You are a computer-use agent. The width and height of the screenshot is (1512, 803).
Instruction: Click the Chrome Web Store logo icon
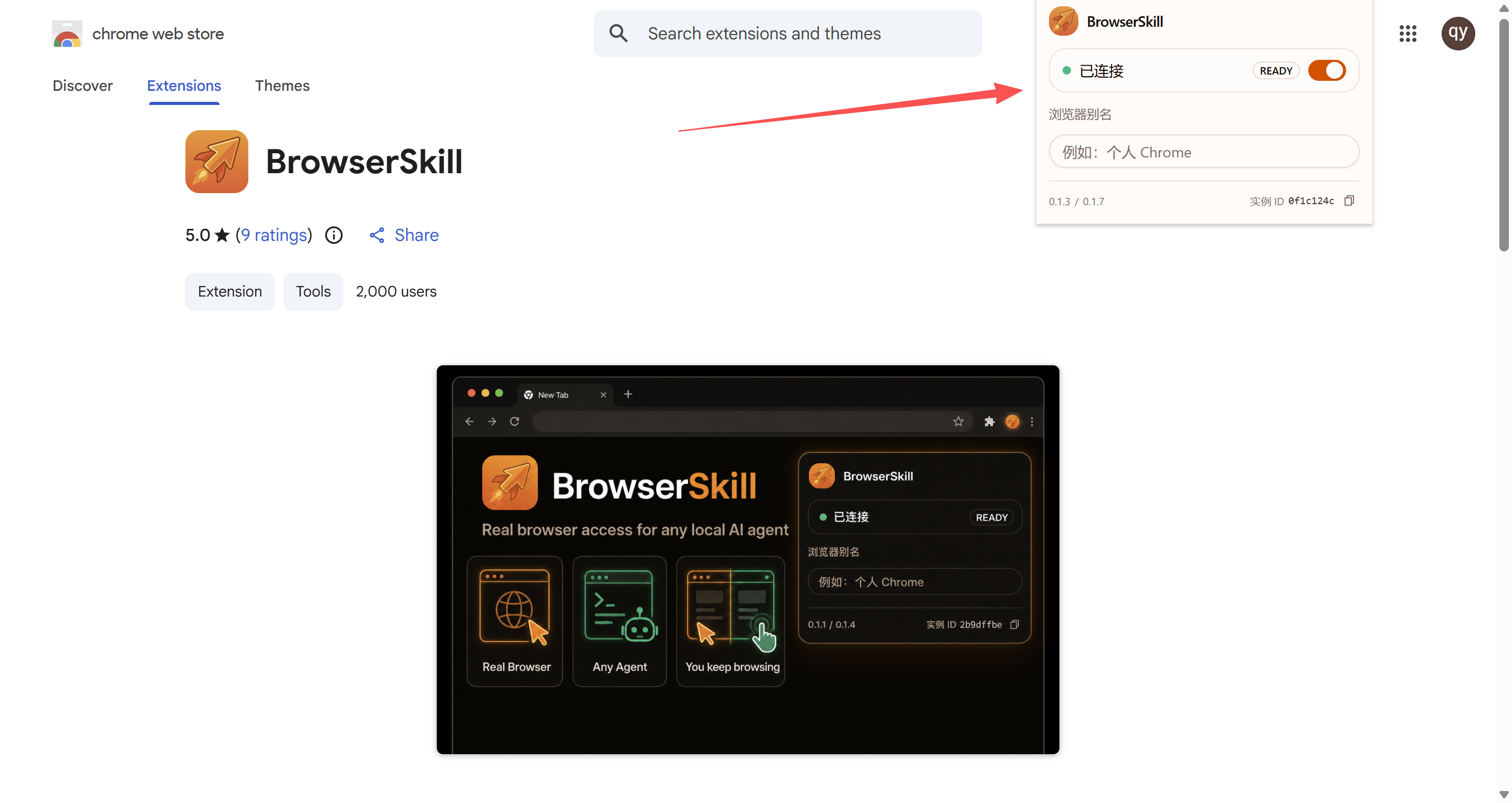pos(66,34)
